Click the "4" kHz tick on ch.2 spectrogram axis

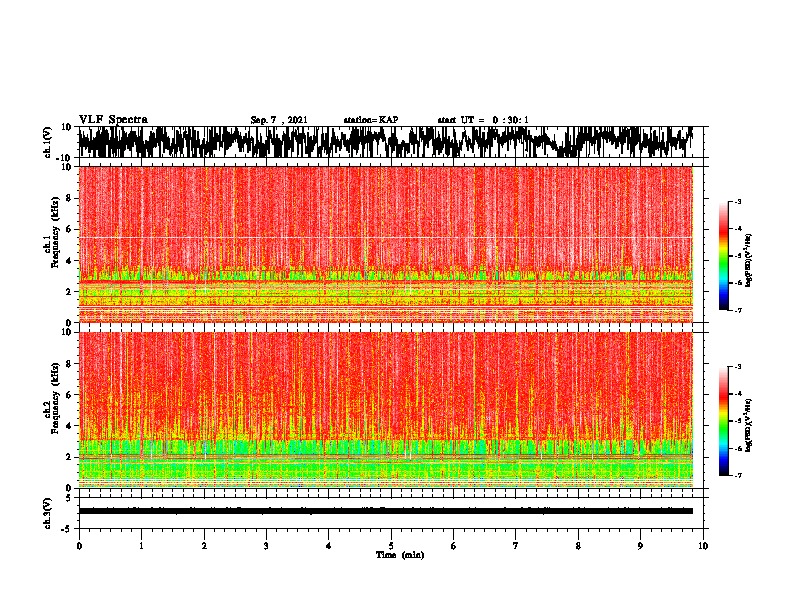click(69, 426)
